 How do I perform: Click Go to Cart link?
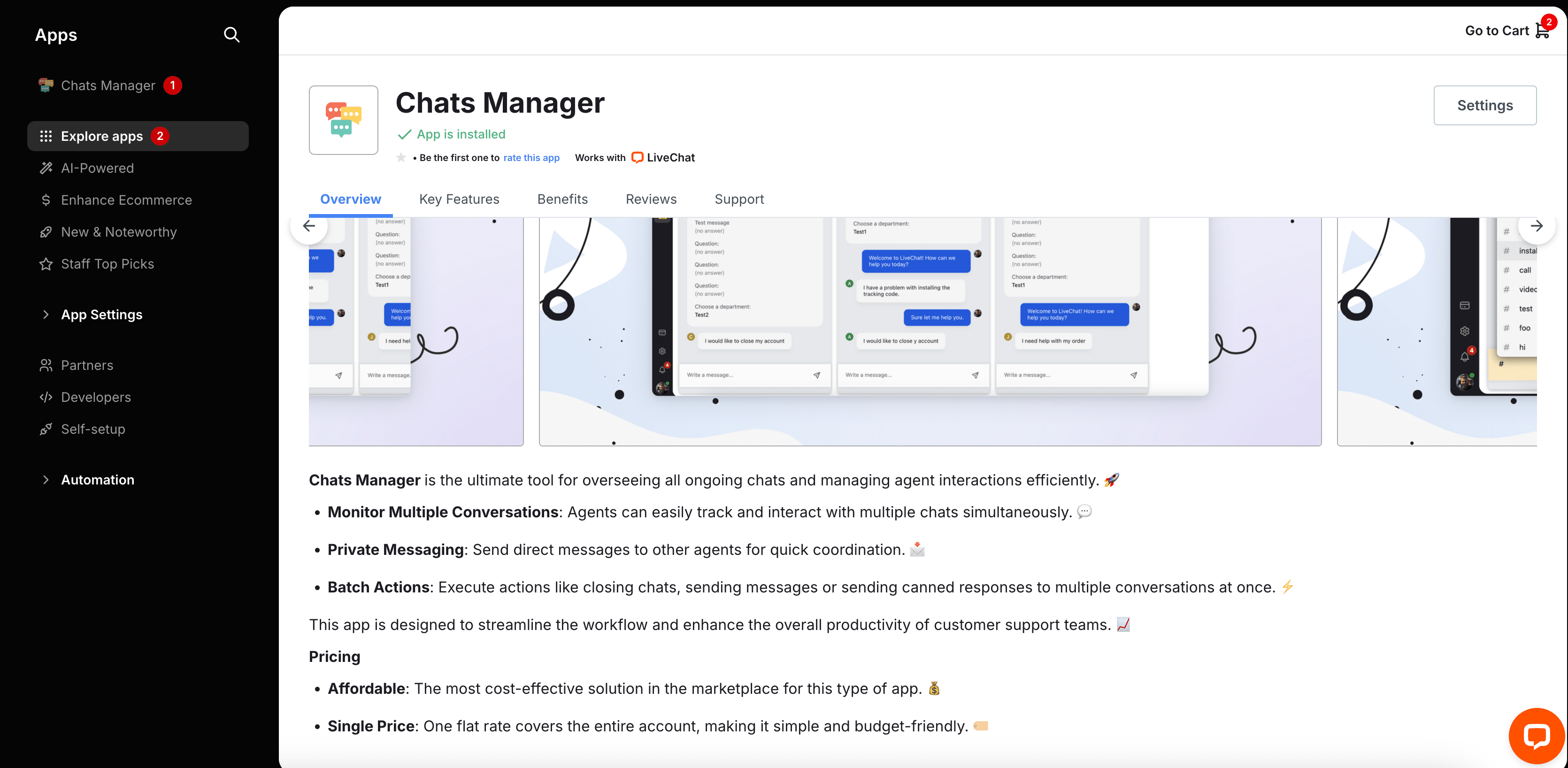pos(1497,31)
